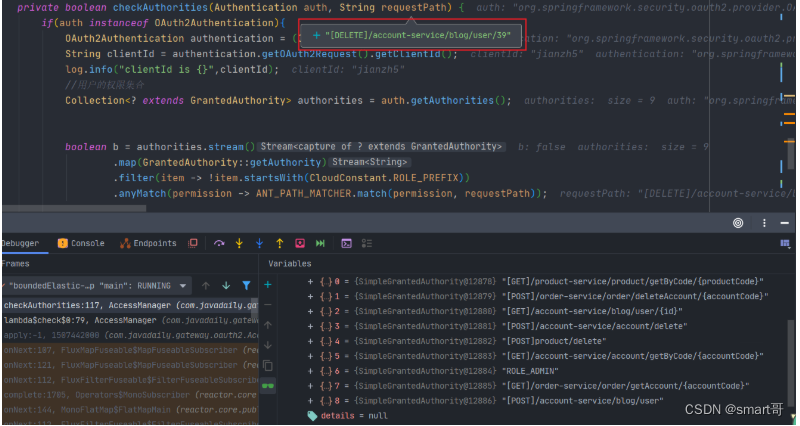The width and height of the screenshot is (800, 426).
Task: Click the Layout Settings icon in debug toolbar
Action: point(785,243)
